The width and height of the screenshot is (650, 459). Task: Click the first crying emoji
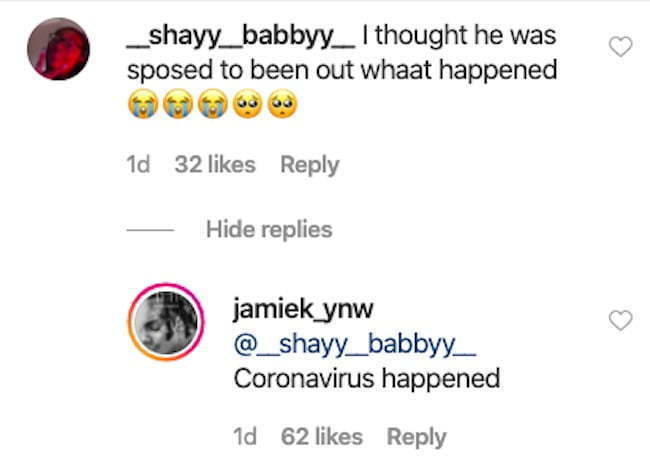pos(143,104)
